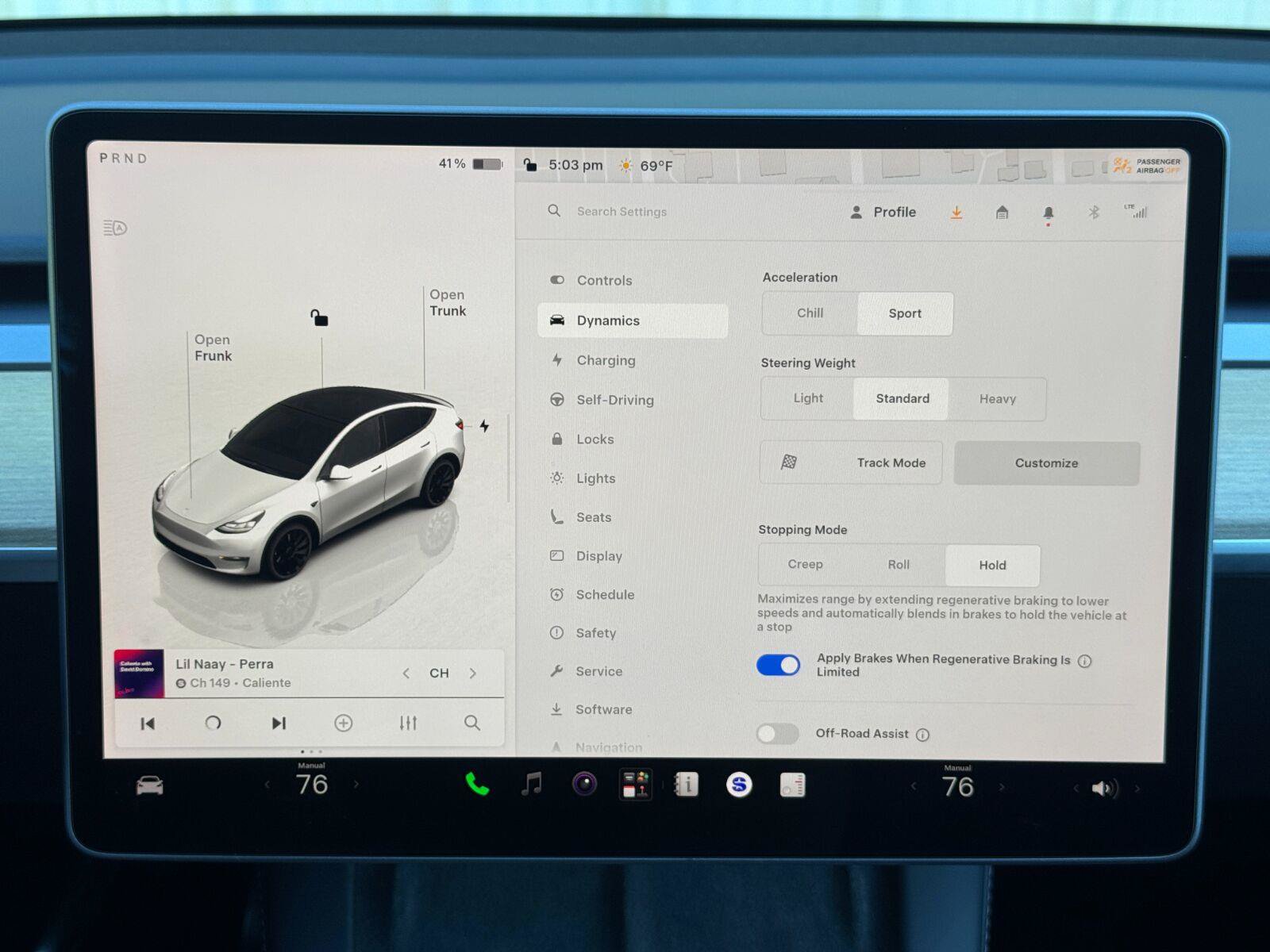
Task: Decrease volume with left arrow
Action: tap(1076, 788)
